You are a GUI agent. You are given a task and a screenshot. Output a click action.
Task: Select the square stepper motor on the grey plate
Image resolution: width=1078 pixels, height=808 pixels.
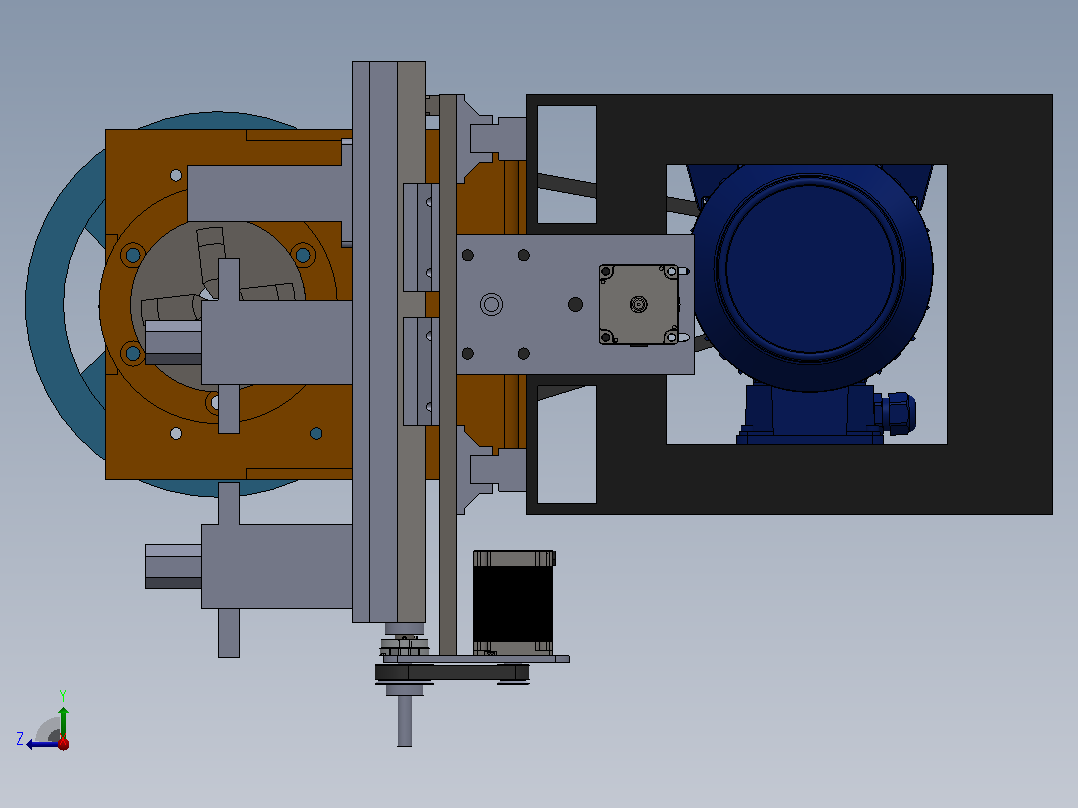pos(639,304)
